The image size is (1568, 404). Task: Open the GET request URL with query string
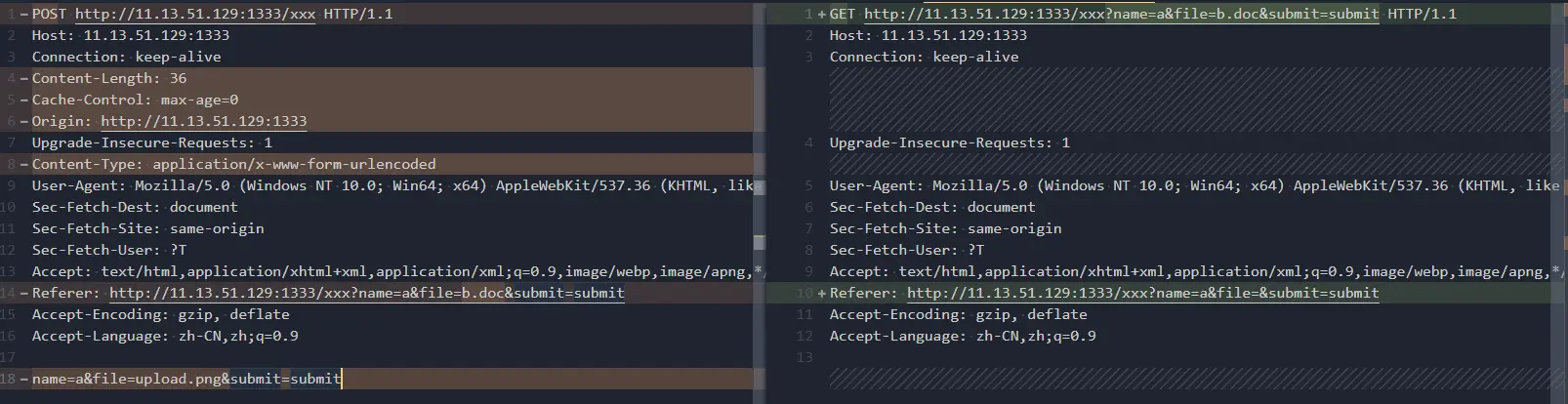(x=1122, y=14)
